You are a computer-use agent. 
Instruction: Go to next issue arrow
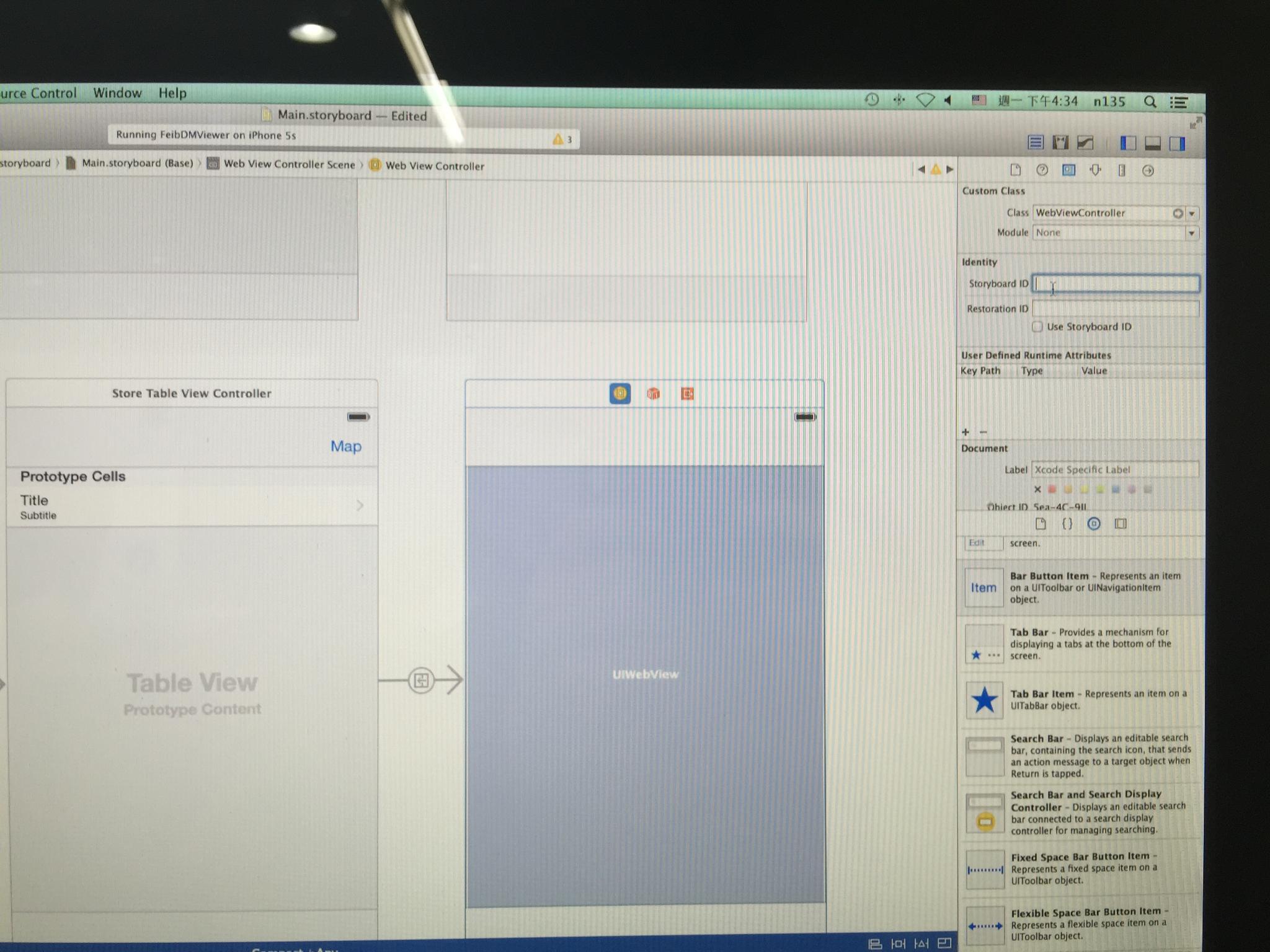(949, 169)
